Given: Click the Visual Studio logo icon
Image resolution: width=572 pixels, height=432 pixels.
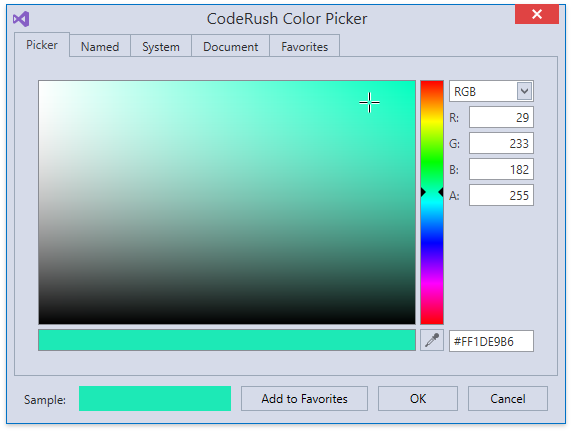Looking at the screenshot, I should 21,19.
